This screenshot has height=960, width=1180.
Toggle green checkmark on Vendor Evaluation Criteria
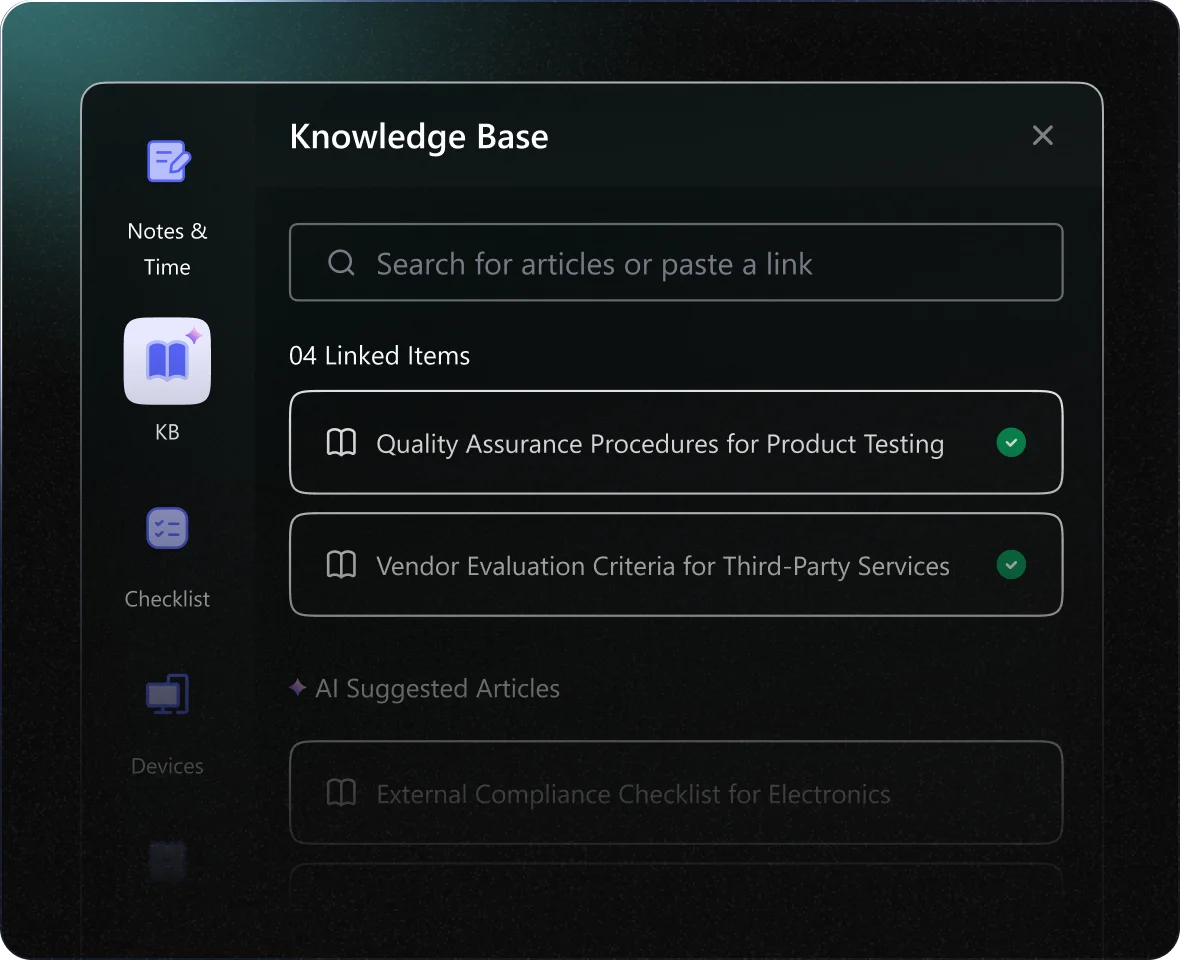[1011, 565]
